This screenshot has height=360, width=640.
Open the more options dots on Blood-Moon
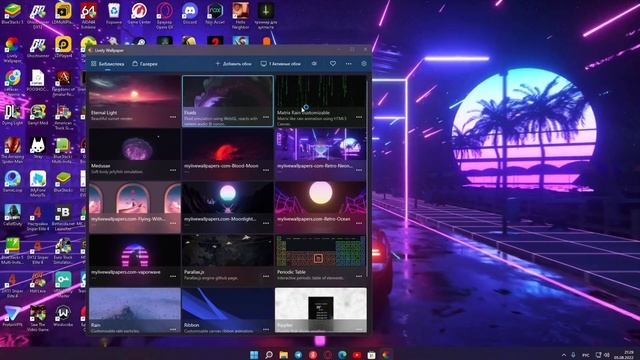coord(266,170)
